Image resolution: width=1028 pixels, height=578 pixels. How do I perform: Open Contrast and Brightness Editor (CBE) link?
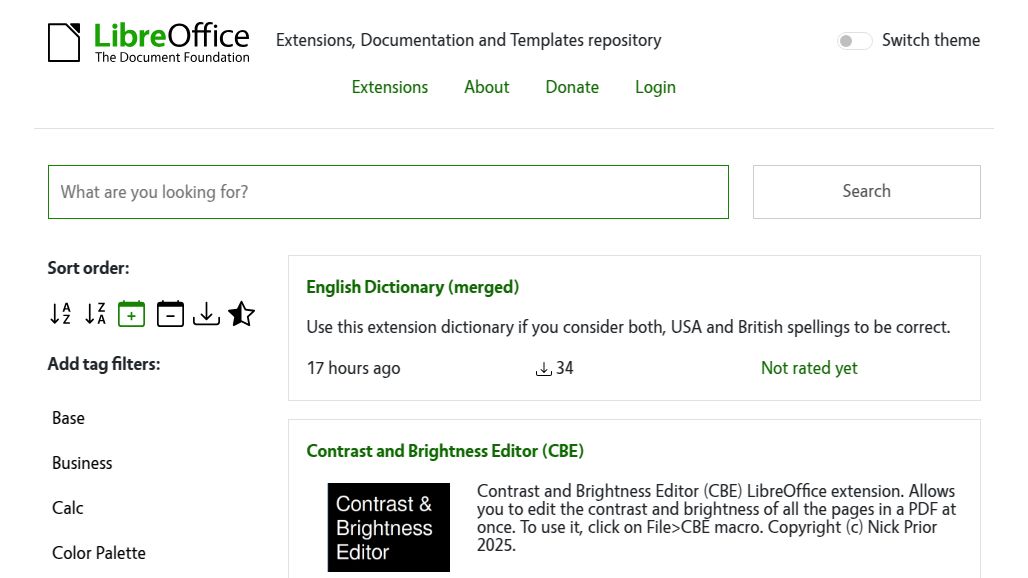[445, 451]
